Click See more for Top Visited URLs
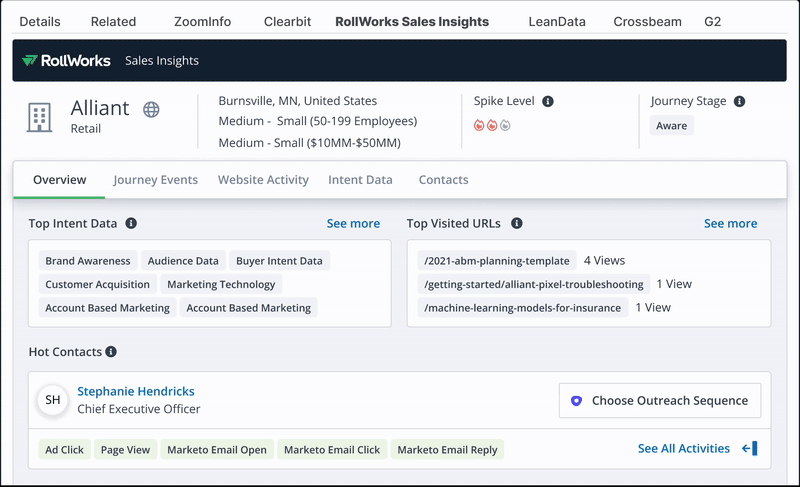Viewport: 800px width, 487px height. tap(731, 223)
